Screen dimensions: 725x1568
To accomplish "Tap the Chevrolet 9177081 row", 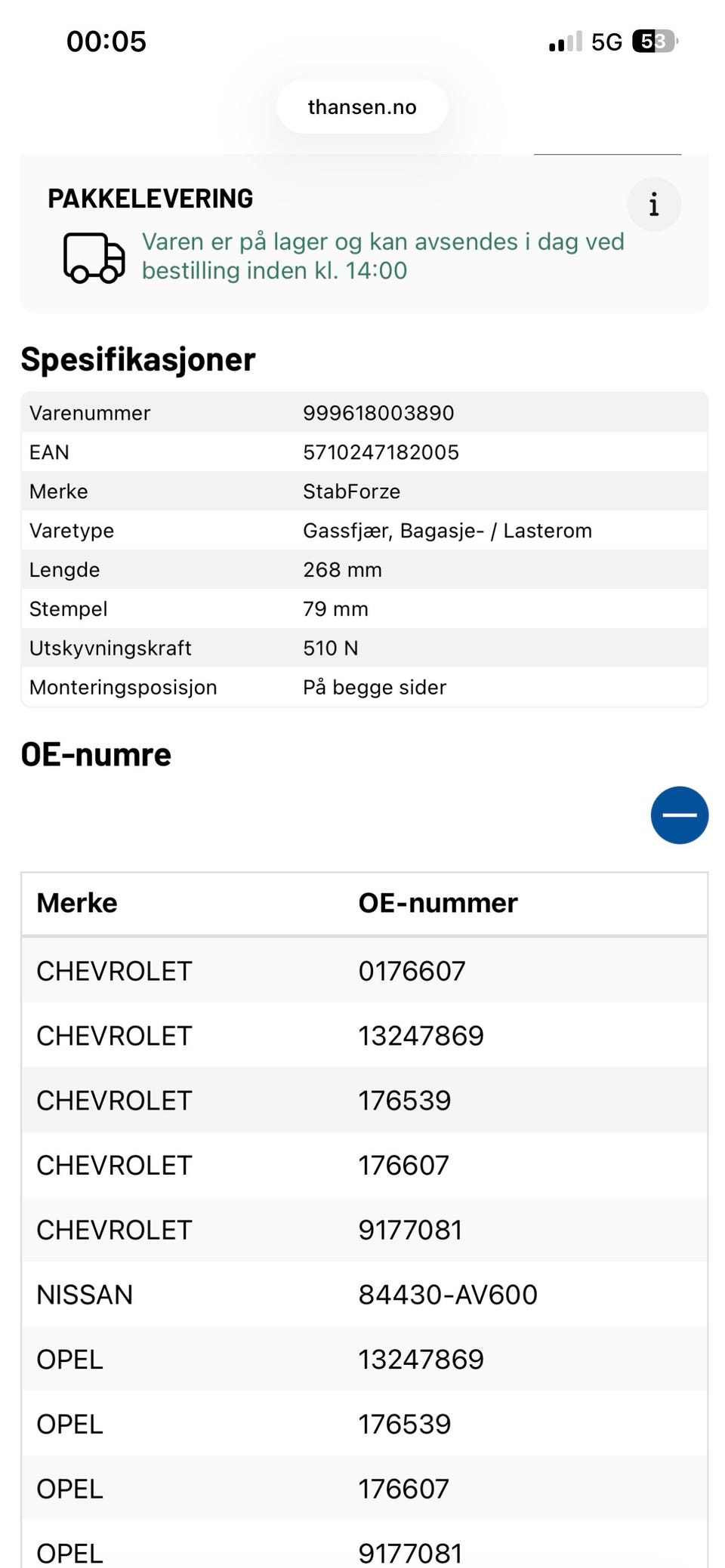I will (365, 1230).
